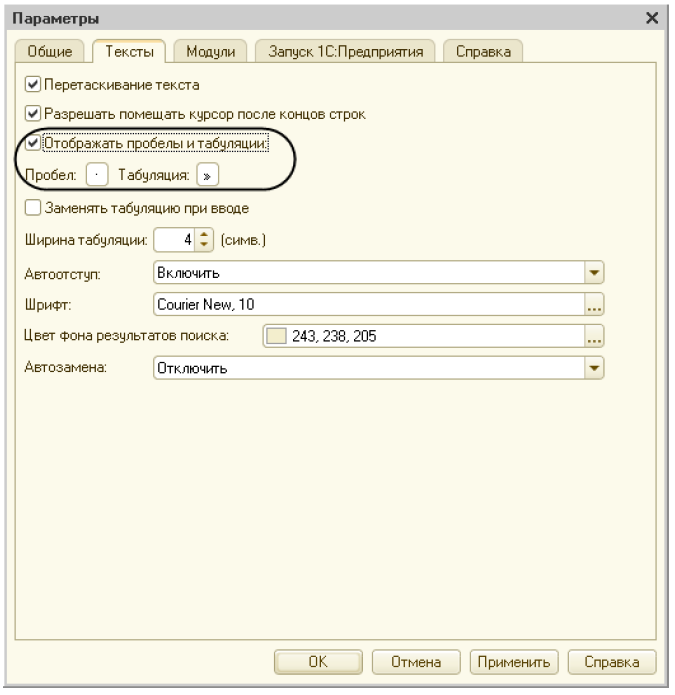This screenshot has height=695, width=675.
Task: Open font chooser ellipsis for Шрифт
Action: (594, 304)
